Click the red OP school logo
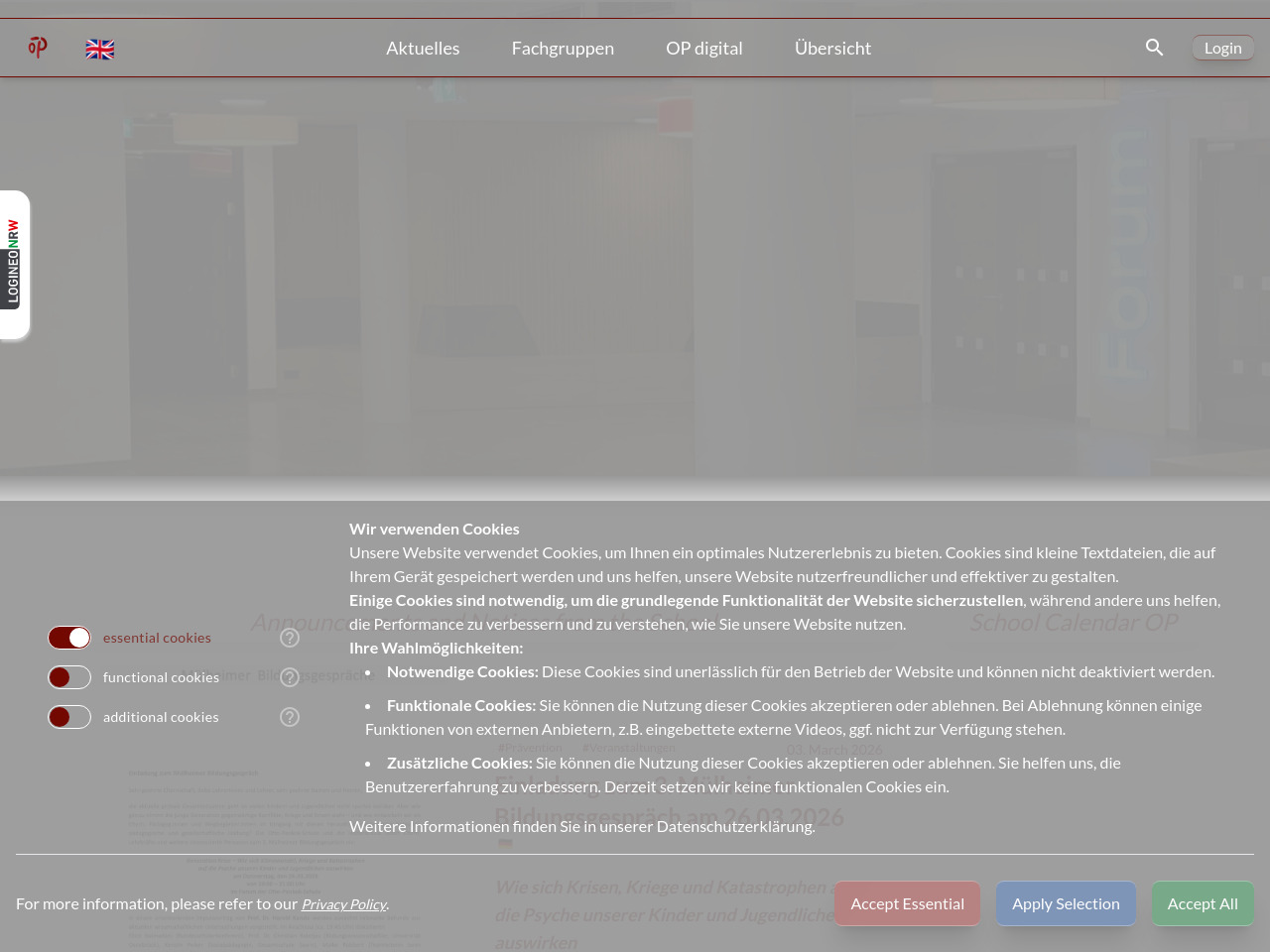Image resolution: width=1270 pixels, height=952 pixels. tap(38, 48)
